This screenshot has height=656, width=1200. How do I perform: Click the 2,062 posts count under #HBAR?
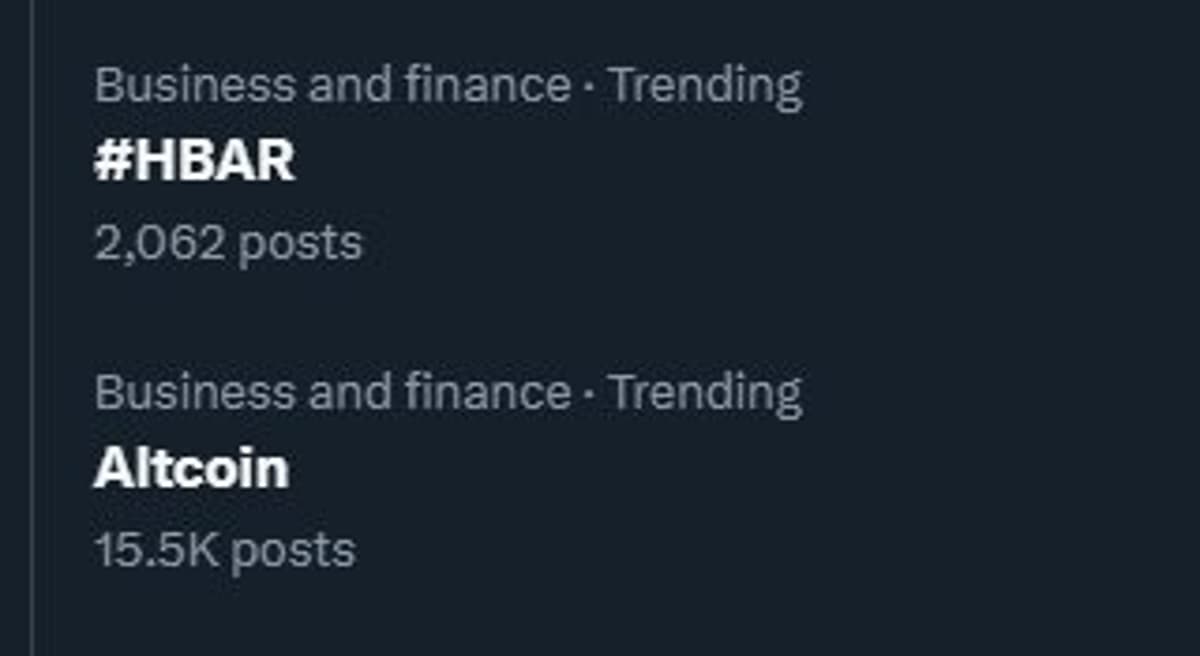coord(231,240)
